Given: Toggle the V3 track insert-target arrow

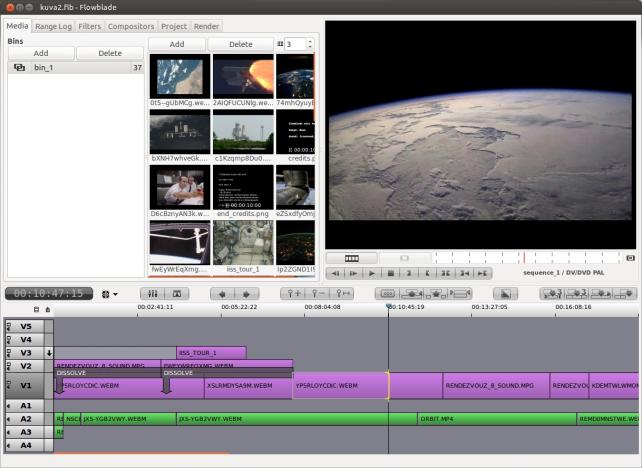Looking at the screenshot, I should 48,353.
